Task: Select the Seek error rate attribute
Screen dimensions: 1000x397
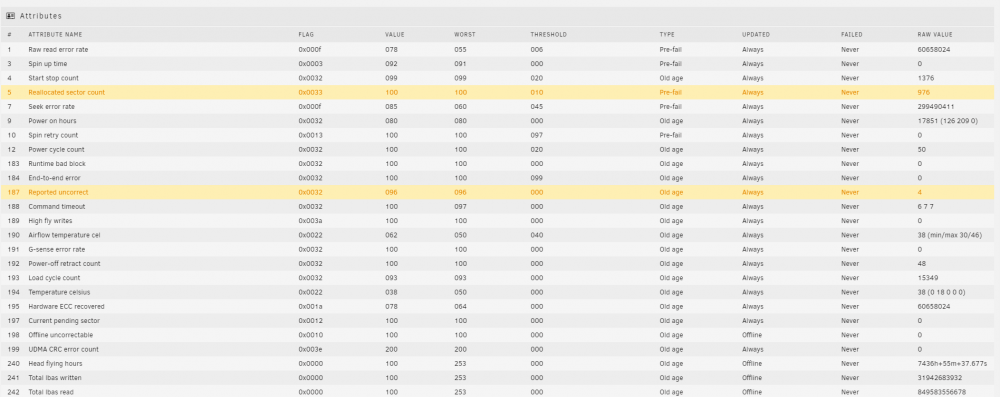Action: (51, 107)
